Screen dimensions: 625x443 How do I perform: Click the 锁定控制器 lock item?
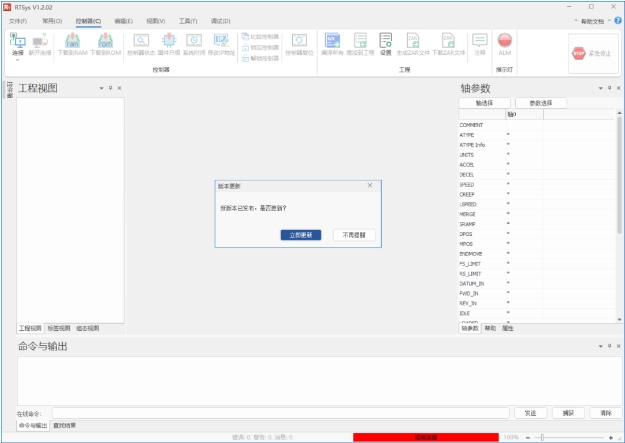(260, 47)
